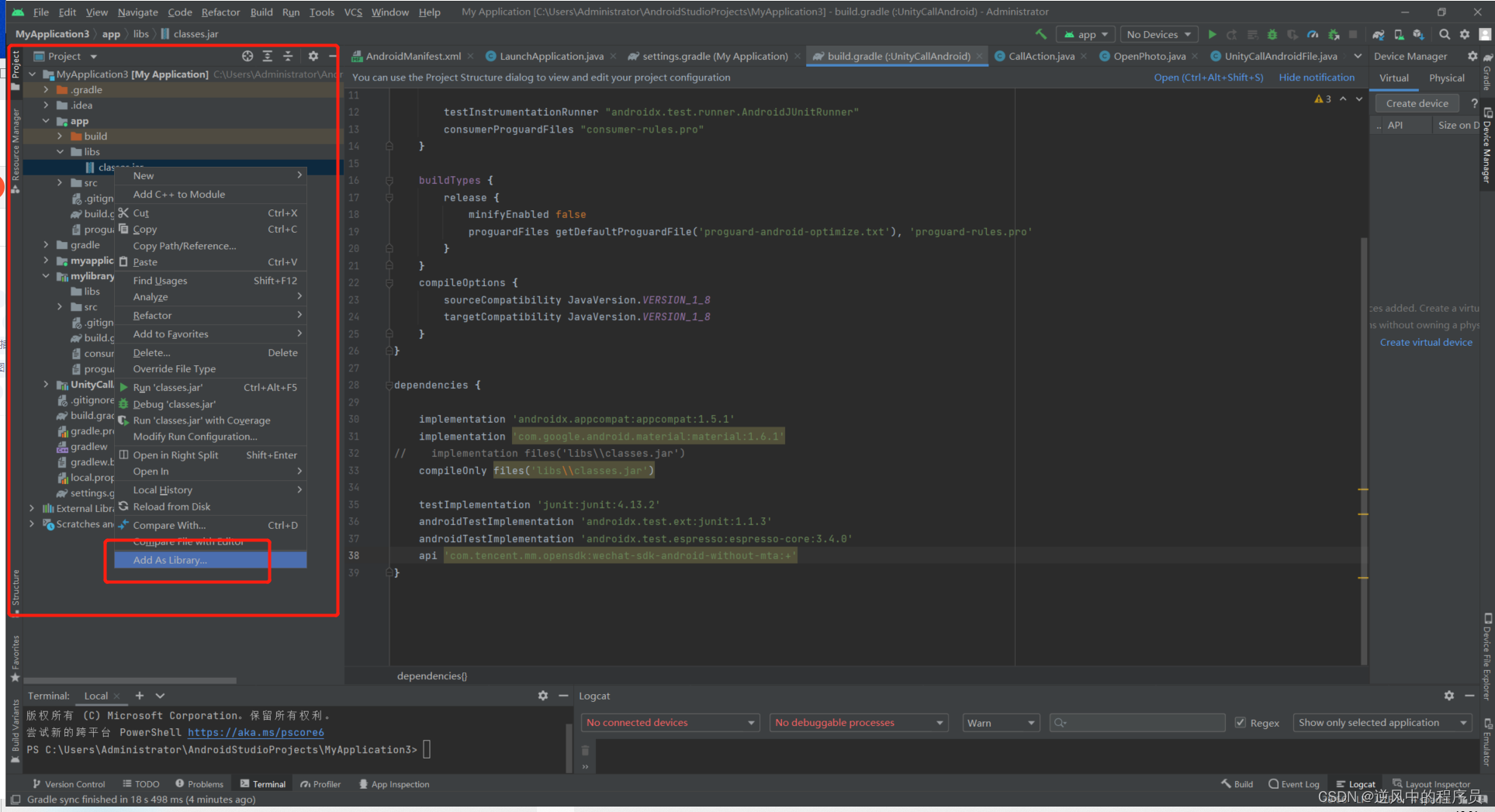Show hidden editor tabs chevron
The width and height of the screenshot is (1495, 812).
1358,56
